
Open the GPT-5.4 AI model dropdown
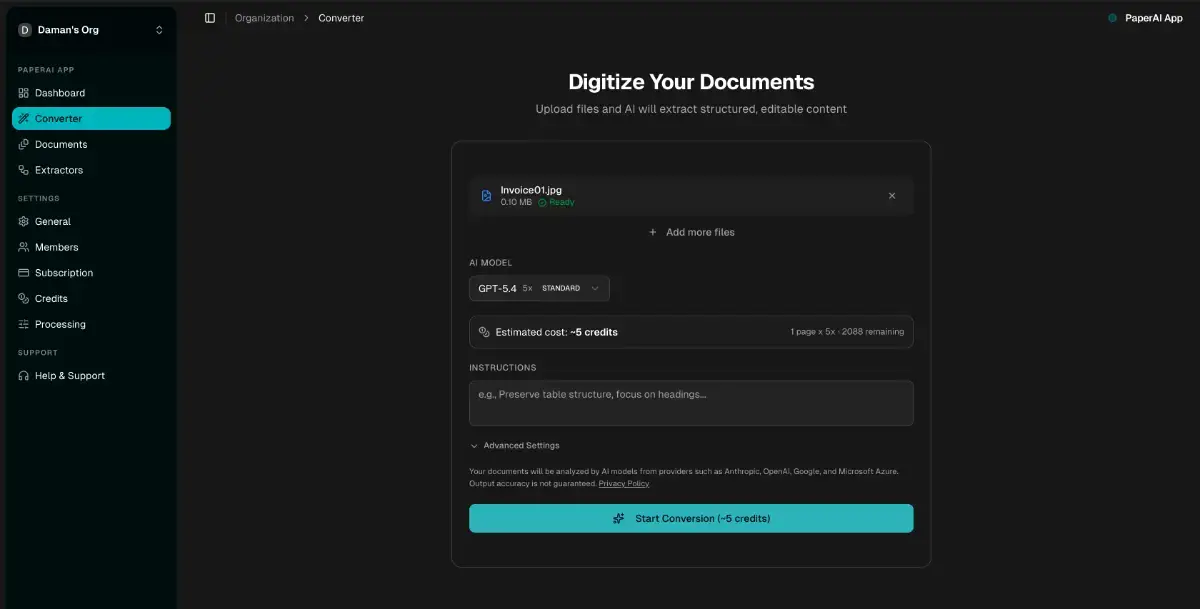point(539,288)
